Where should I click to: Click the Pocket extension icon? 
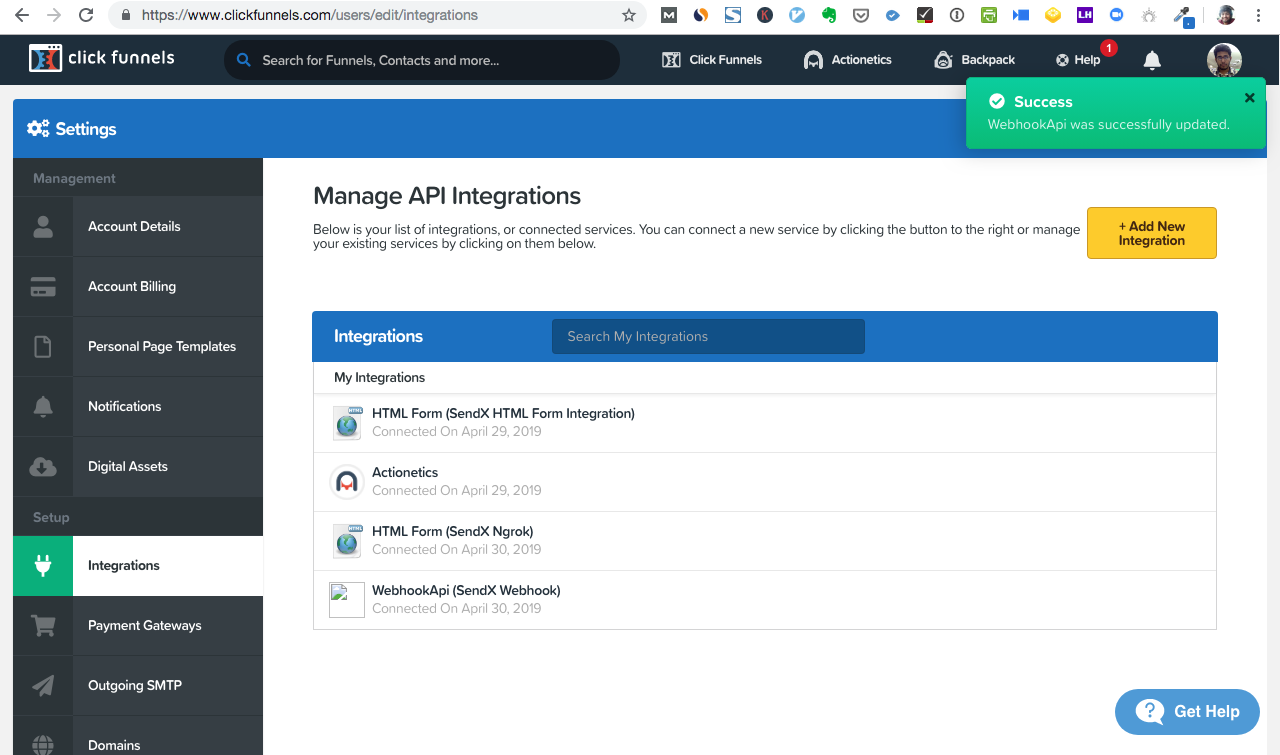coord(860,15)
